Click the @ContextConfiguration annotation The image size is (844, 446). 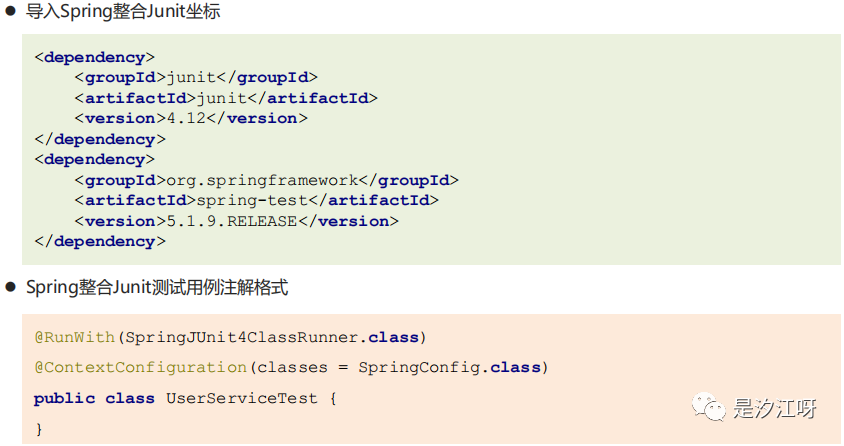140,367
